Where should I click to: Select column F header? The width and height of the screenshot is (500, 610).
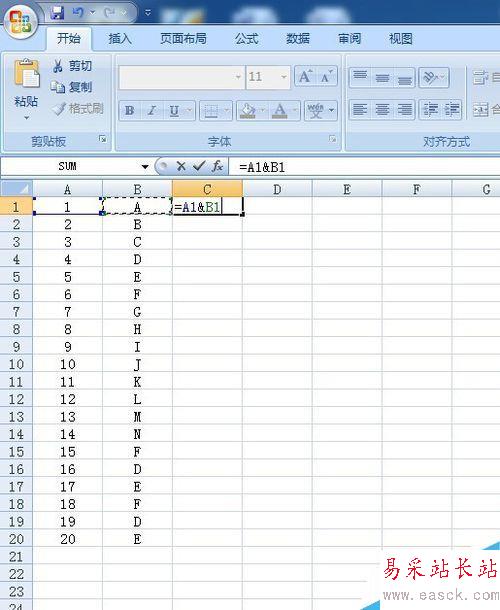click(x=417, y=189)
